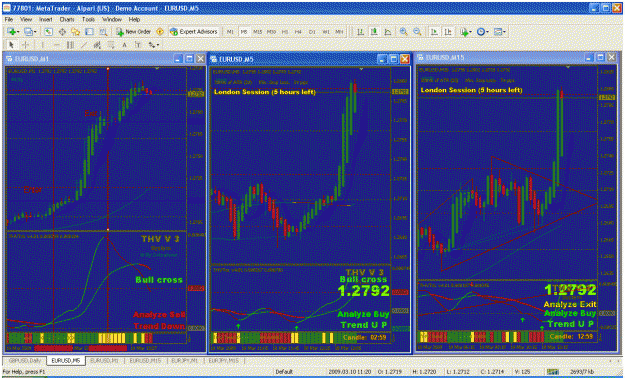
Task: Open the File menu
Action: (x=9, y=19)
